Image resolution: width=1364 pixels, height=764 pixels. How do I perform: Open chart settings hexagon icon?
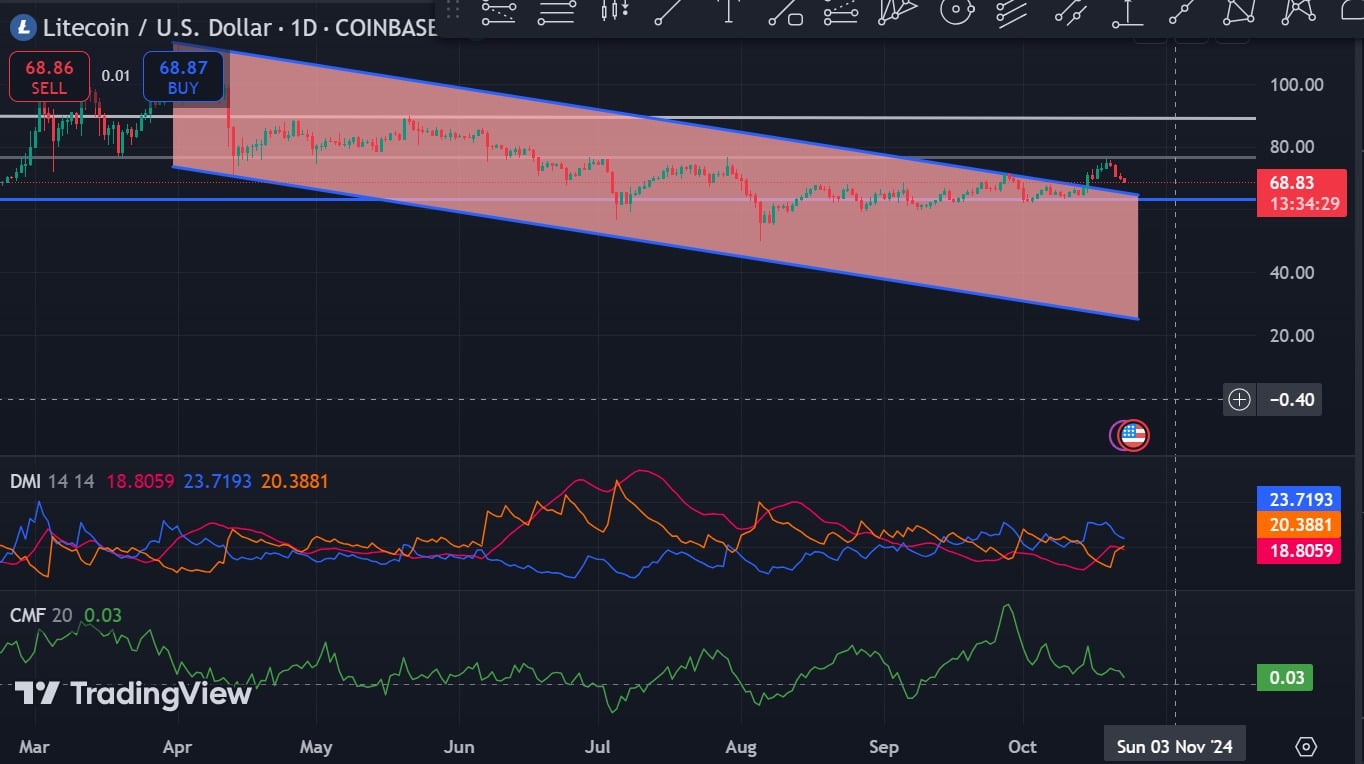pyautogui.click(x=1305, y=746)
